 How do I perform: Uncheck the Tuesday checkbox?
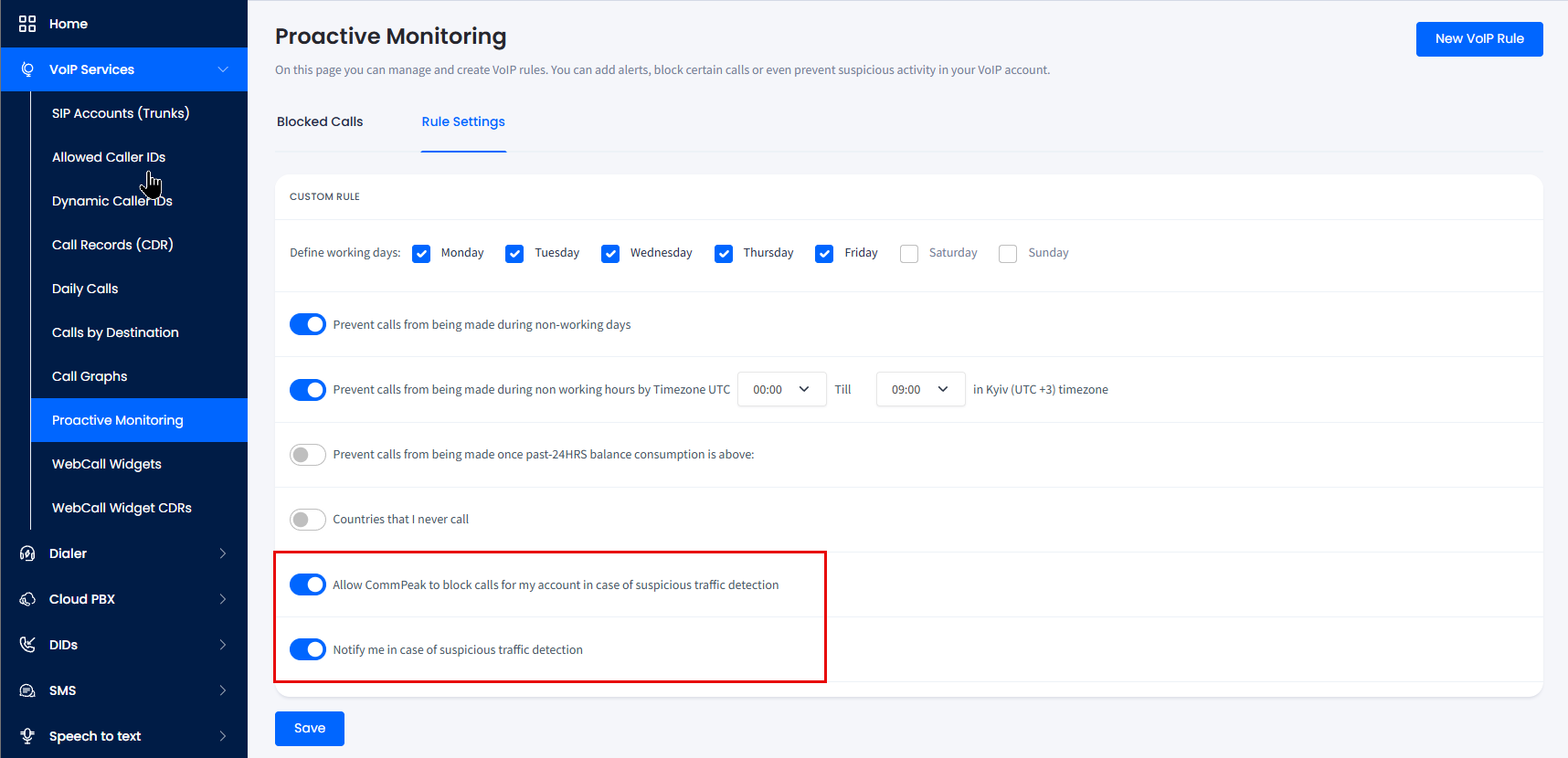(514, 254)
